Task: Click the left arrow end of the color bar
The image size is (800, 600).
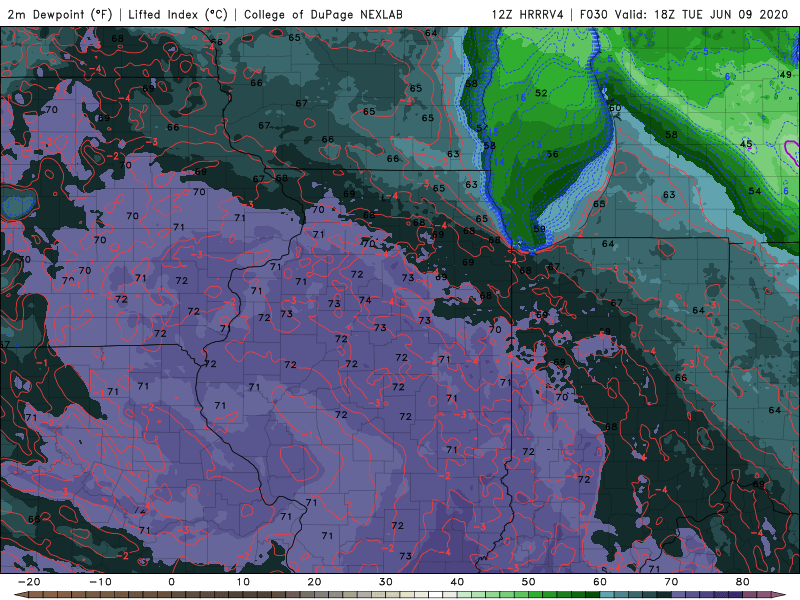Action: pyautogui.click(x=20, y=595)
